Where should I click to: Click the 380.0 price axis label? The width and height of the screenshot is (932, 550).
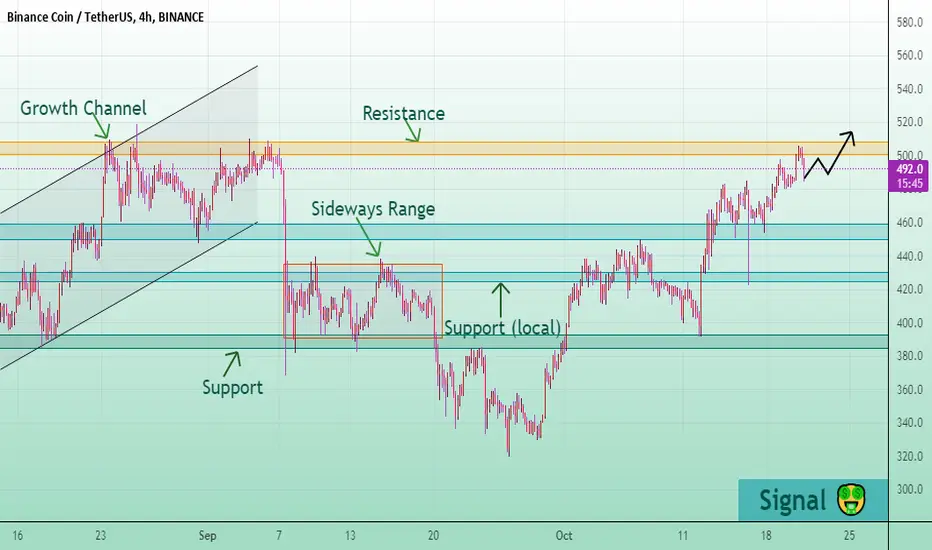909,356
